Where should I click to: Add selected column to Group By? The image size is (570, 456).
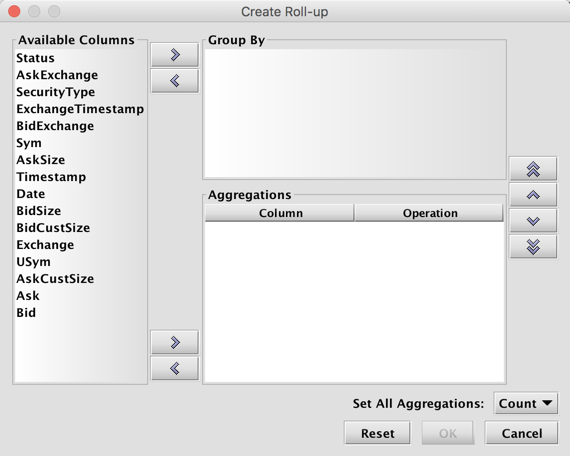click(175, 55)
